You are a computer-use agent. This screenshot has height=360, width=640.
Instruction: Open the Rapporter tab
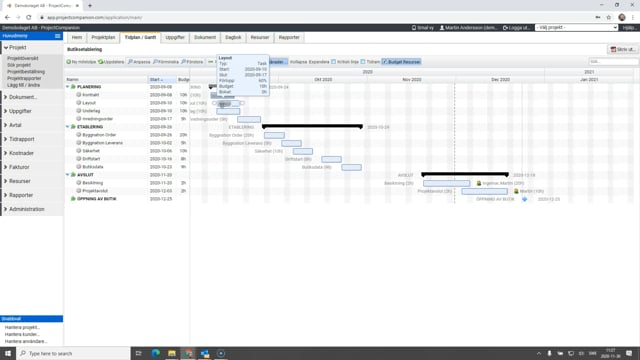289,38
